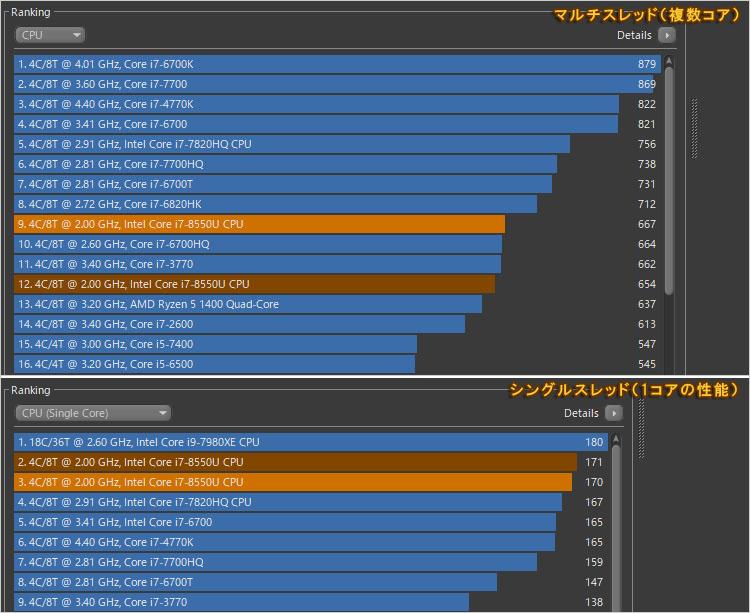
Task: Select single-core row 3 i7-8550U score 170
Action: coord(311,482)
